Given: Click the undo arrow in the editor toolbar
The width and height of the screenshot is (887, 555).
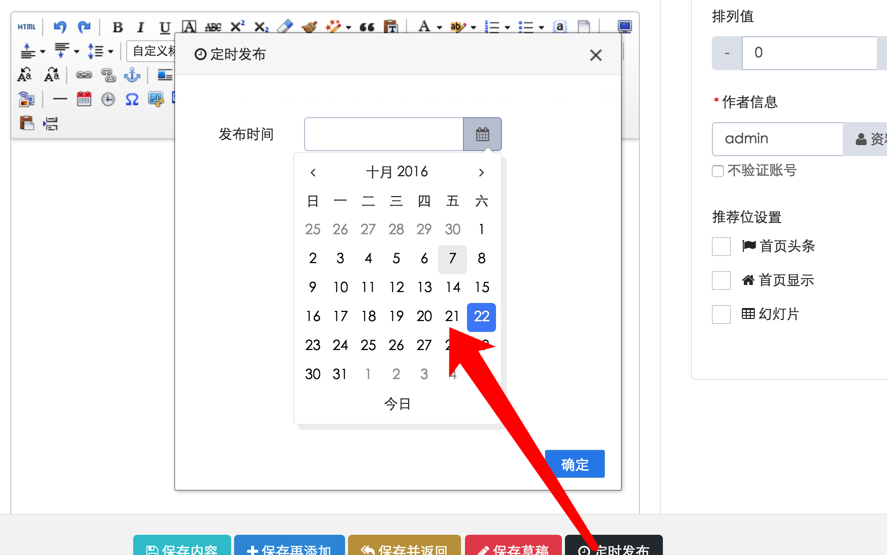Looking at the screenshot, I should tap(60, 27).
